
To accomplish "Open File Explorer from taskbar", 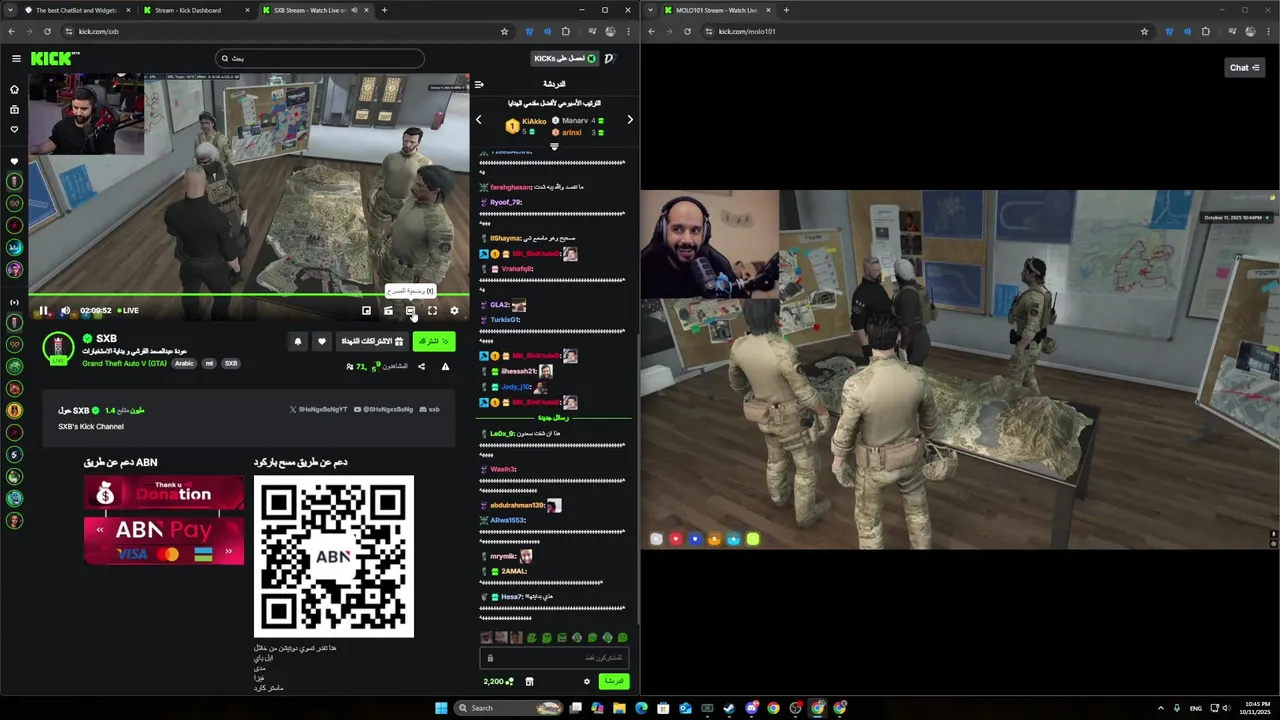I will 619,708.
